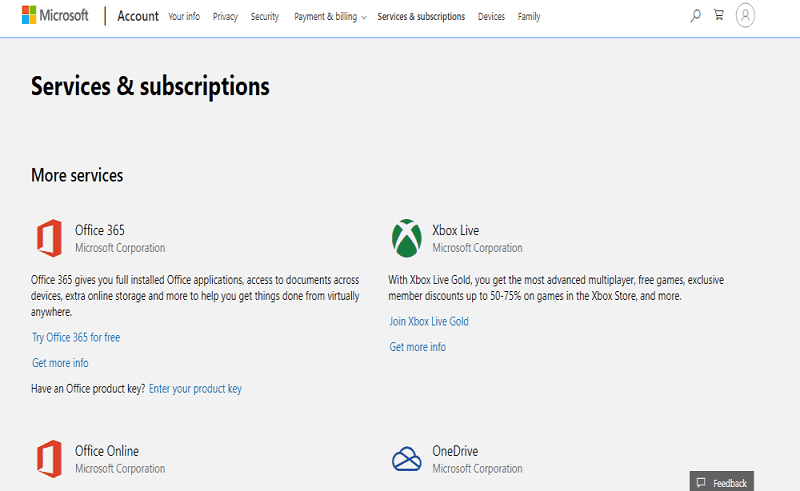Click the Office 365 logo icon
The width and height of the screenshot is (800, 491).
49,238
